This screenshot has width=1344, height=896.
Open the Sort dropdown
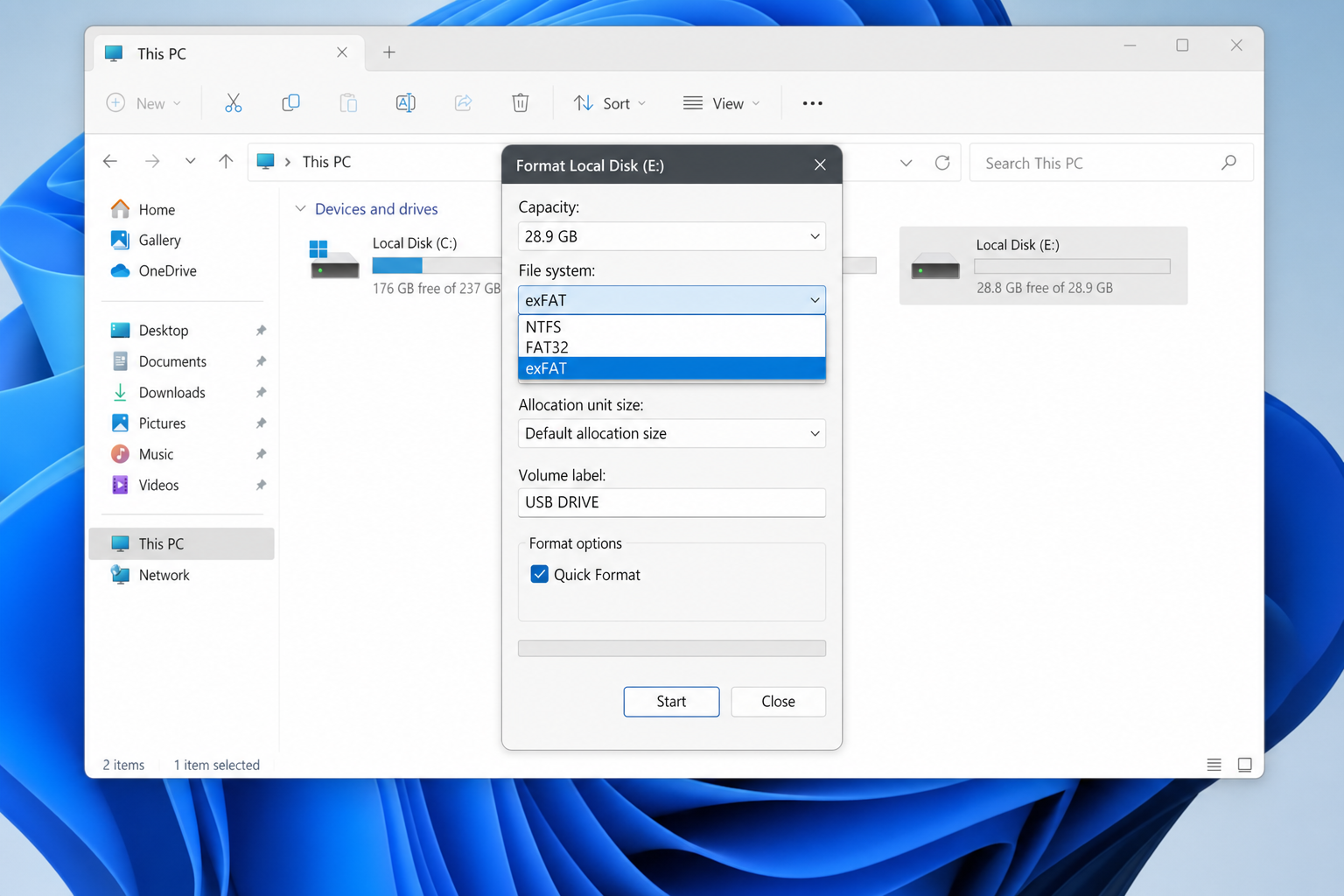coord(610,103)
